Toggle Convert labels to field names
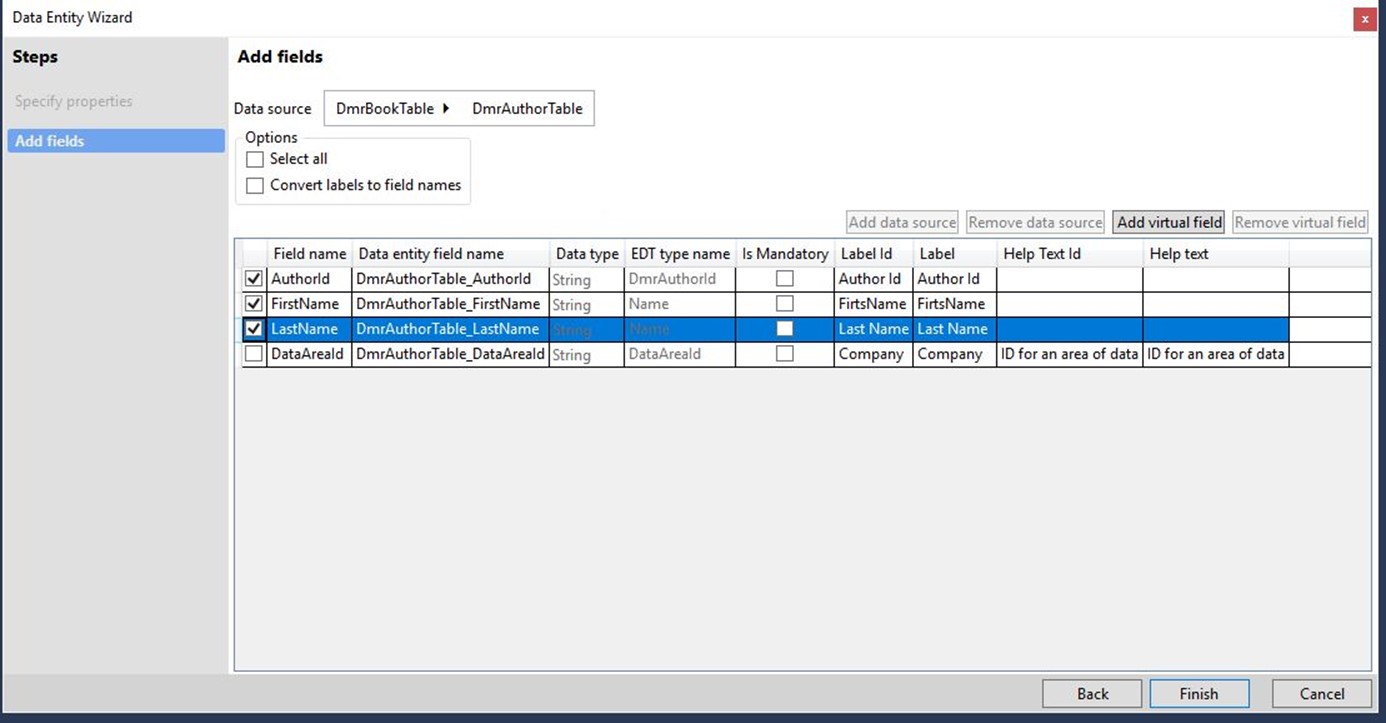 coord(255,185)
